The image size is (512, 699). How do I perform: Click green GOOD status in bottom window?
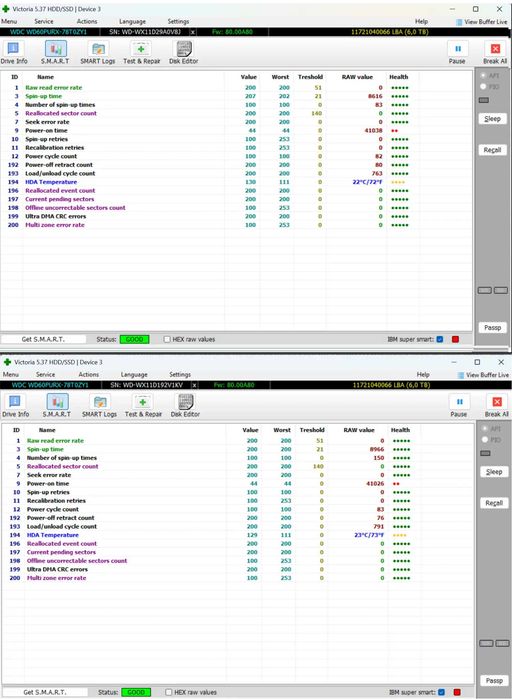(x=136, y=692)
